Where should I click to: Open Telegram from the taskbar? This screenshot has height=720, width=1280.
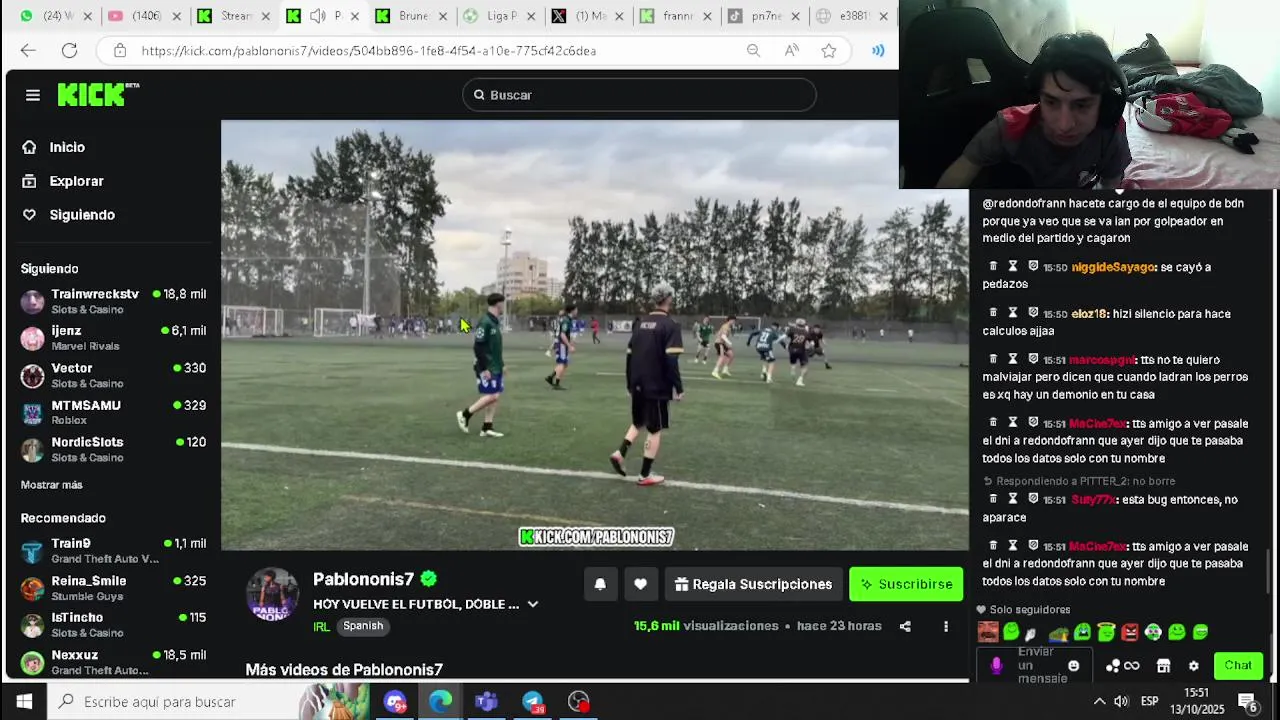(x=532, y=702)
